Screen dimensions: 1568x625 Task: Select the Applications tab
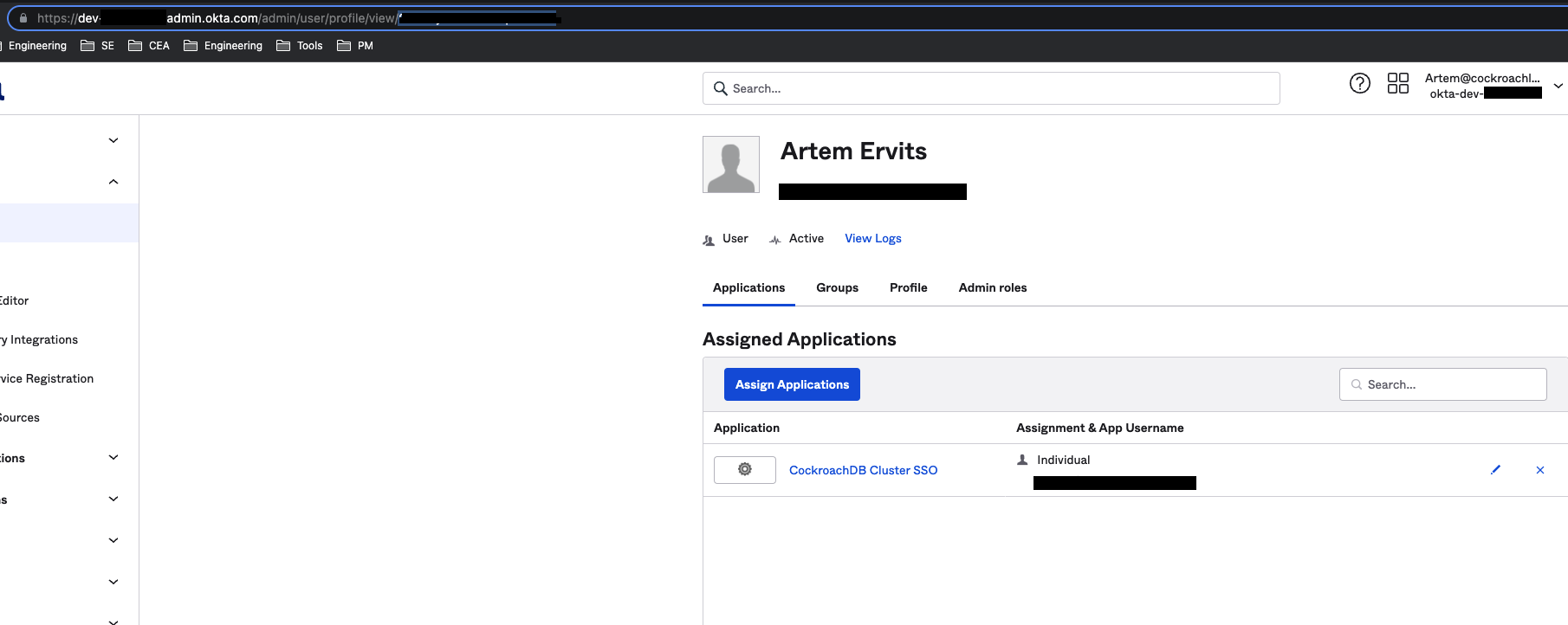(748, 287)
